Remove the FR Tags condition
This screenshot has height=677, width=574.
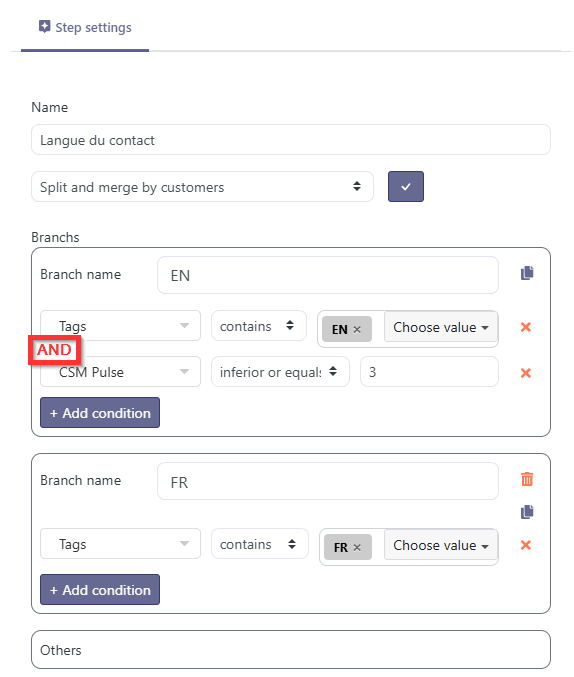(x=526, y=545)
